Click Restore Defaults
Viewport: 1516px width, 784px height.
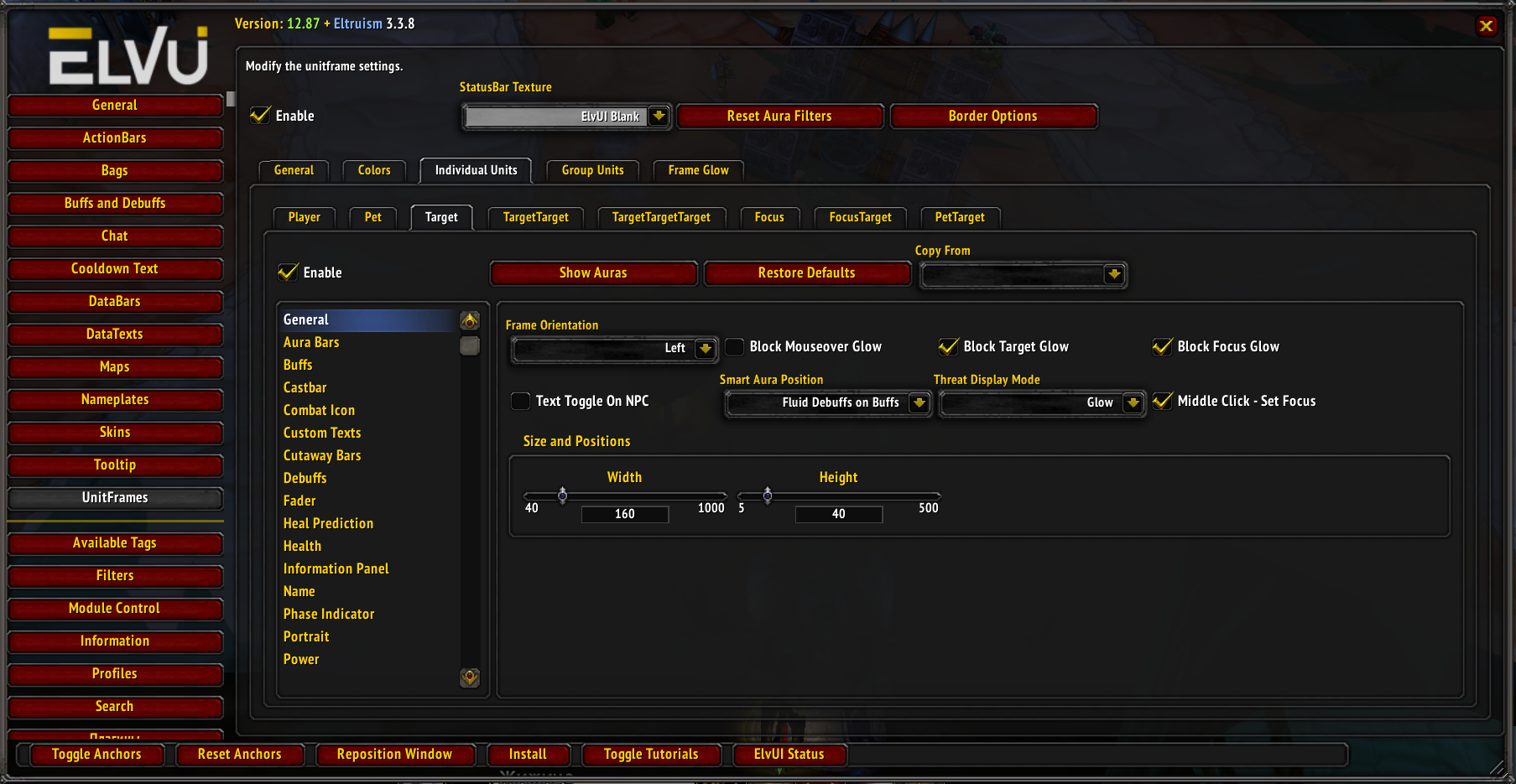[x=807, y=273]
